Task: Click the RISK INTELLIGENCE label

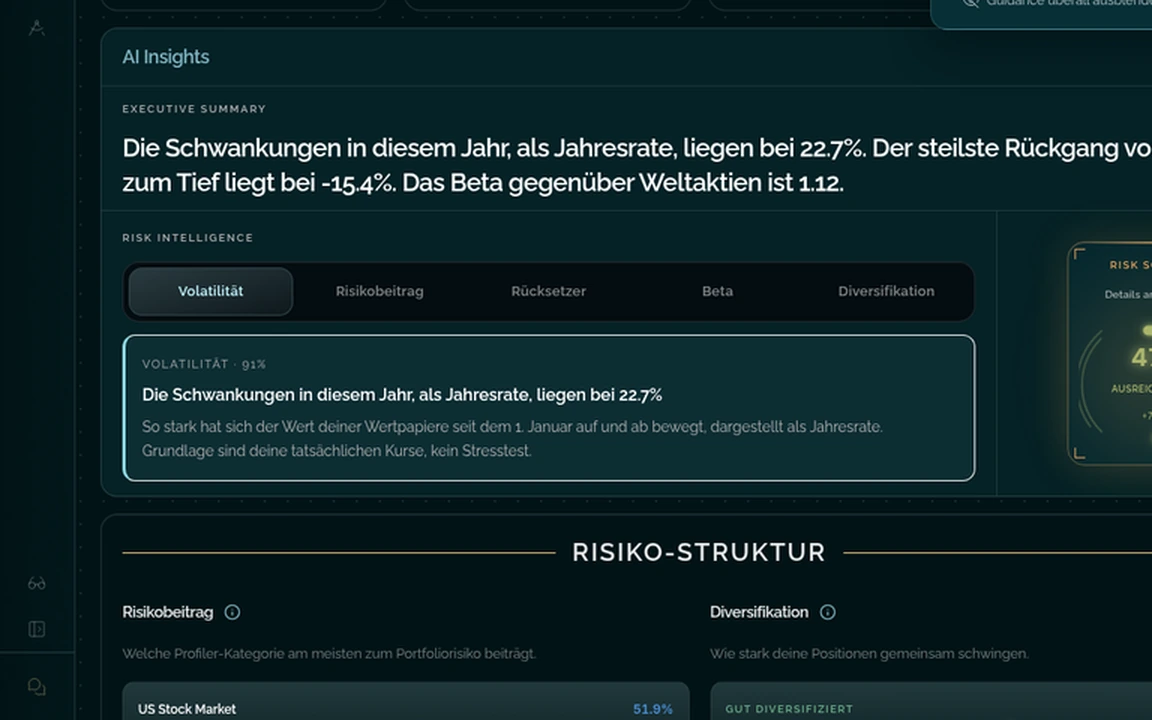Action: tap(187, 237)
